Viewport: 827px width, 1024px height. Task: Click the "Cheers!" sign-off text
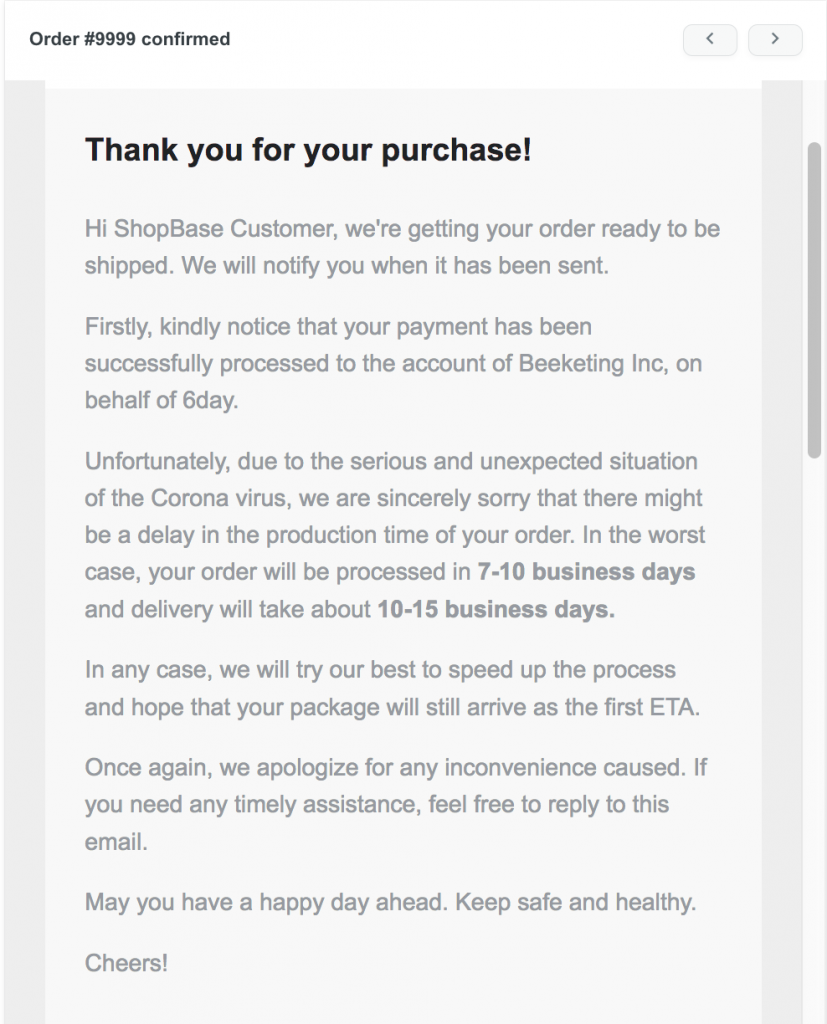(127, 963)
